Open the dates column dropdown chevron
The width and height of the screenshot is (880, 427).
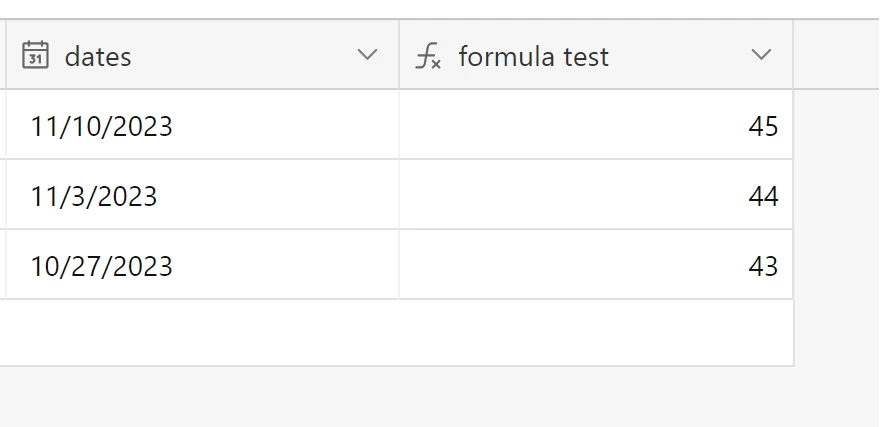coord(367,54)
